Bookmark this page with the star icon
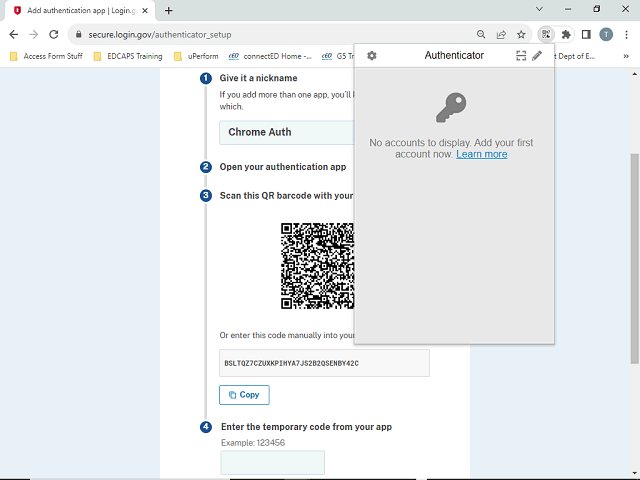This screenshot has height=480, width=640. coord(521,35)
